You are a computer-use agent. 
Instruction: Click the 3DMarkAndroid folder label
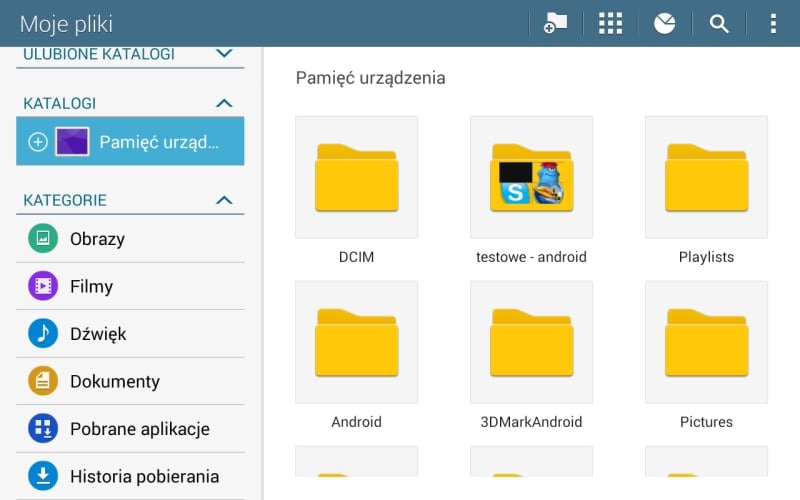(x=532, y=422)
